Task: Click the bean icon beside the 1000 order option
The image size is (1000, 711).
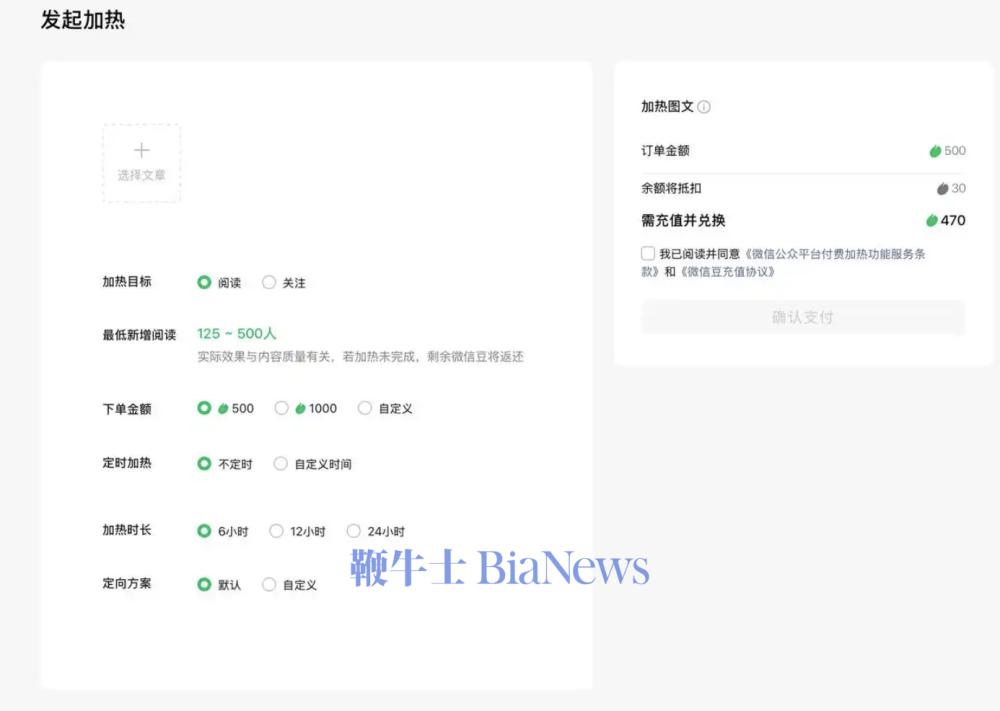Action: click(x=301, y=407)
